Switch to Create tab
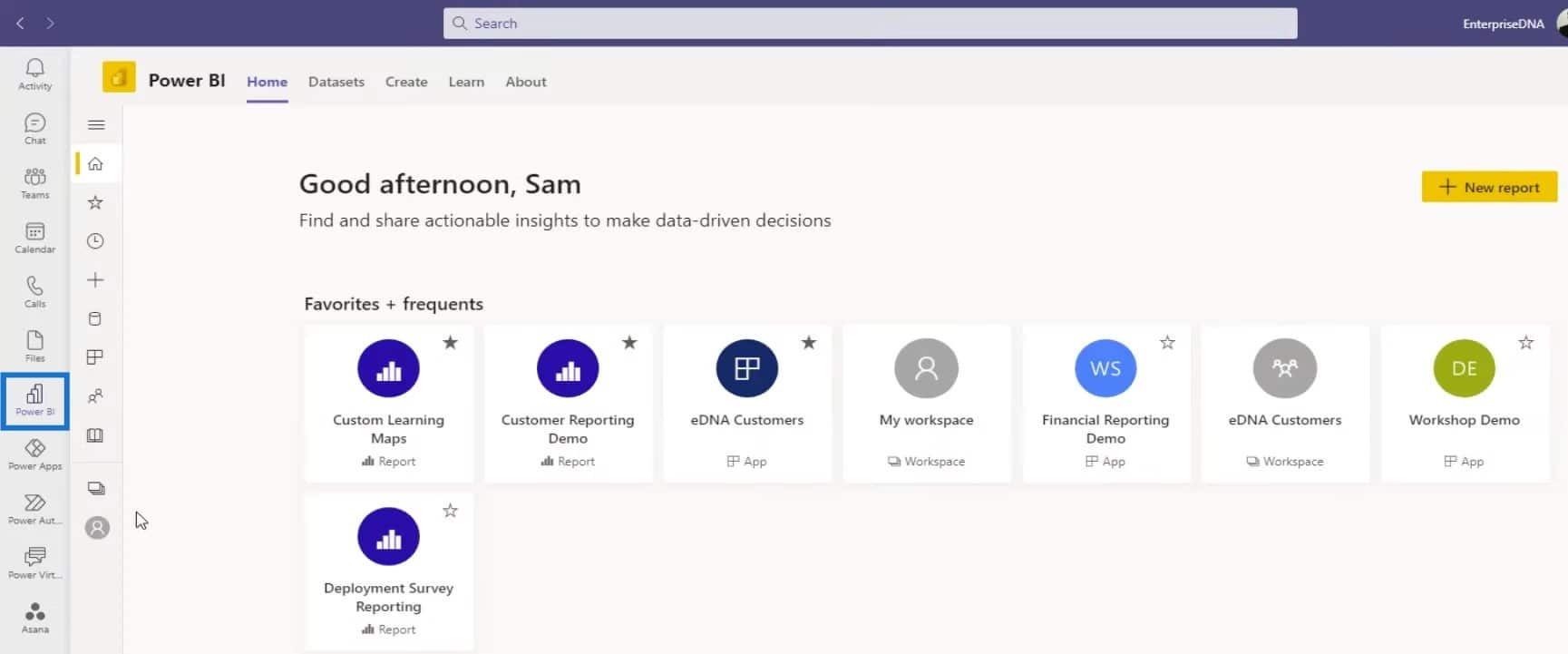 click(406, 82)
